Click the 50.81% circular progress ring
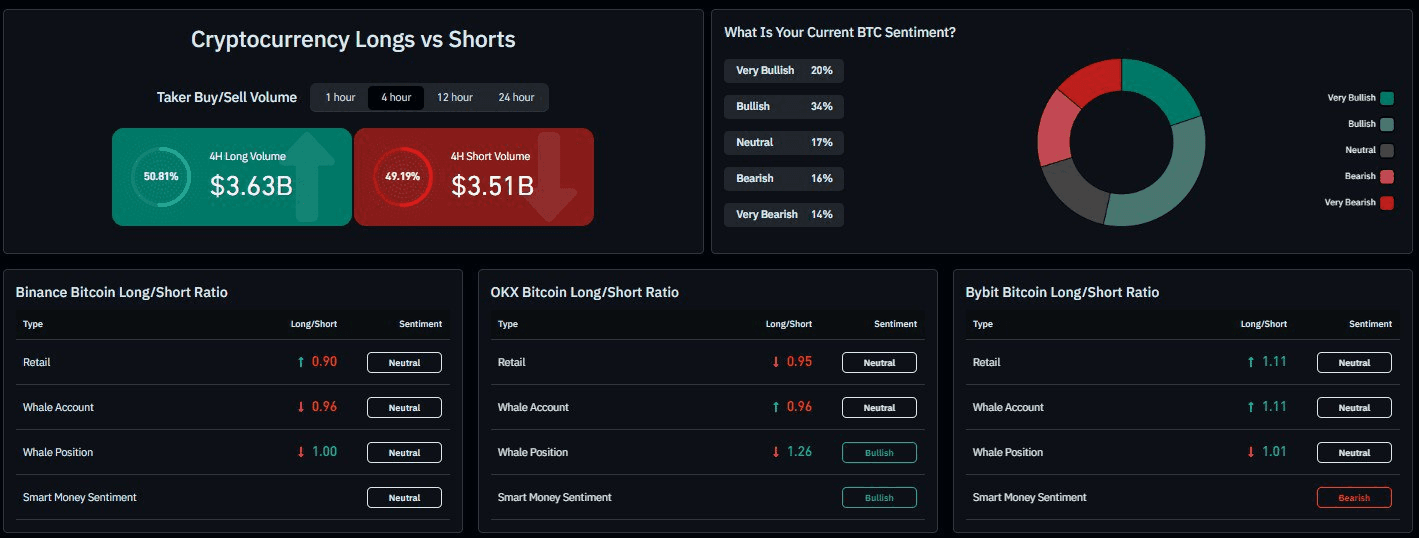1419x538 pixels. click(161, 176)
